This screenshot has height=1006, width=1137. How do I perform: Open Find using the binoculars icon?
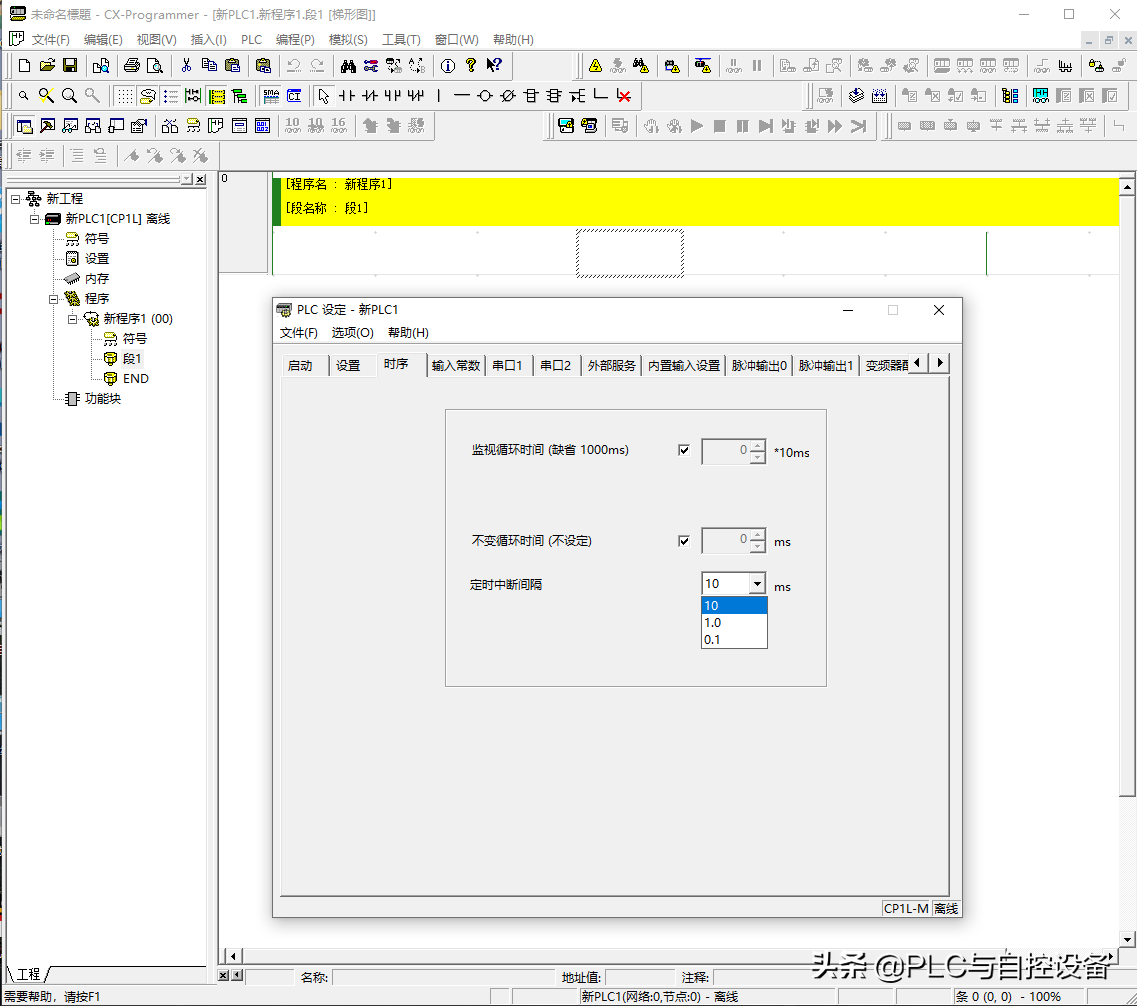348,66
